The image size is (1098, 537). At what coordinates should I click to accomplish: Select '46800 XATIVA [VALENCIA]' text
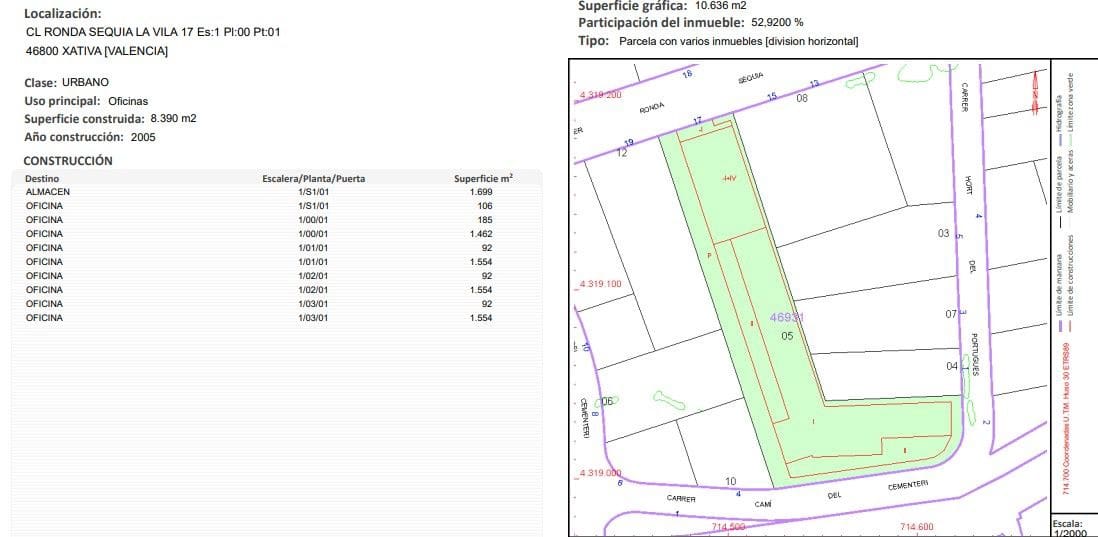tap(97, 51)
